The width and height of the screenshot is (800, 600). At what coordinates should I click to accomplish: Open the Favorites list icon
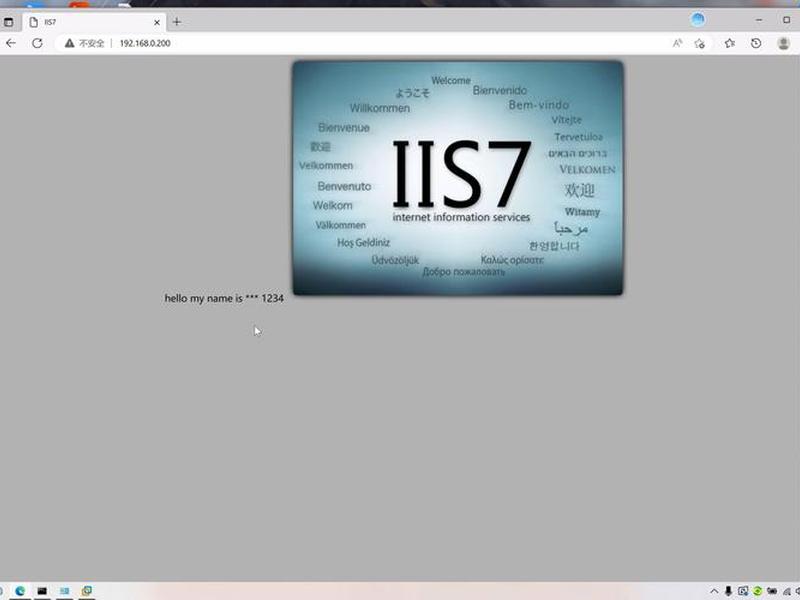click(x=730, y=43)
